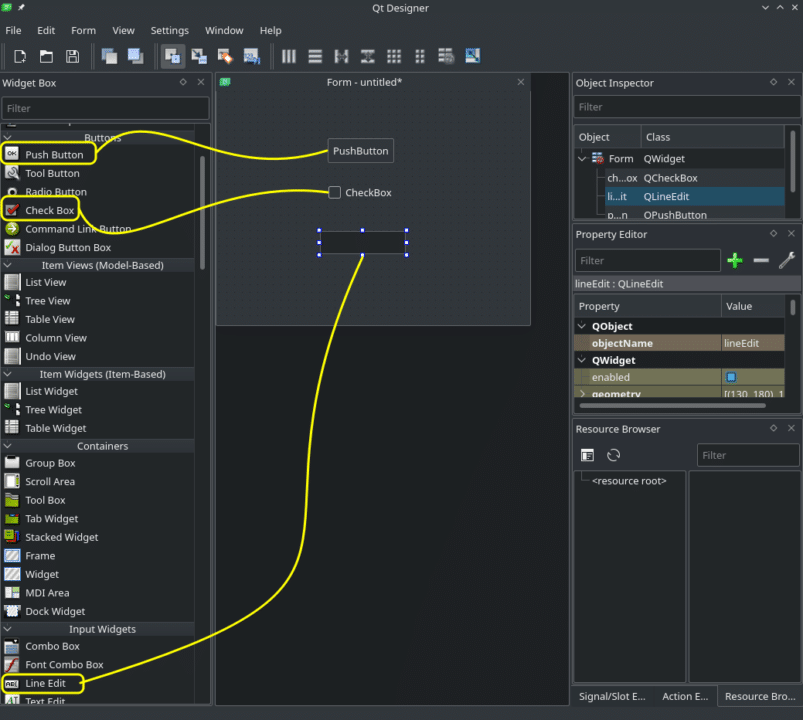
Task: Click the Add Dynamic Property plus icon
Action: click(735, 260)
